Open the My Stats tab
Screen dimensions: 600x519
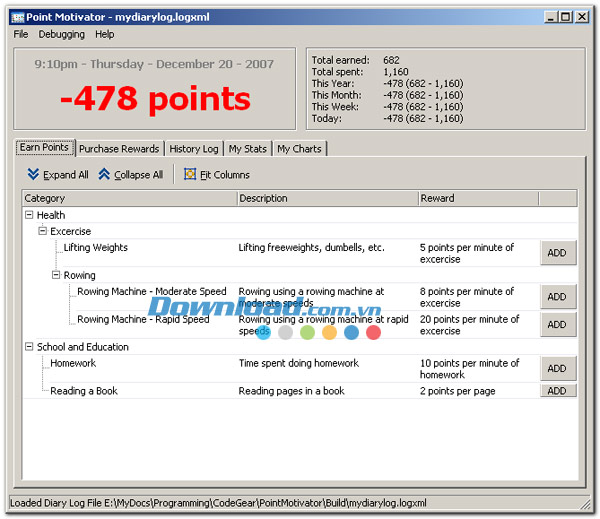click(x=247, y=149)
